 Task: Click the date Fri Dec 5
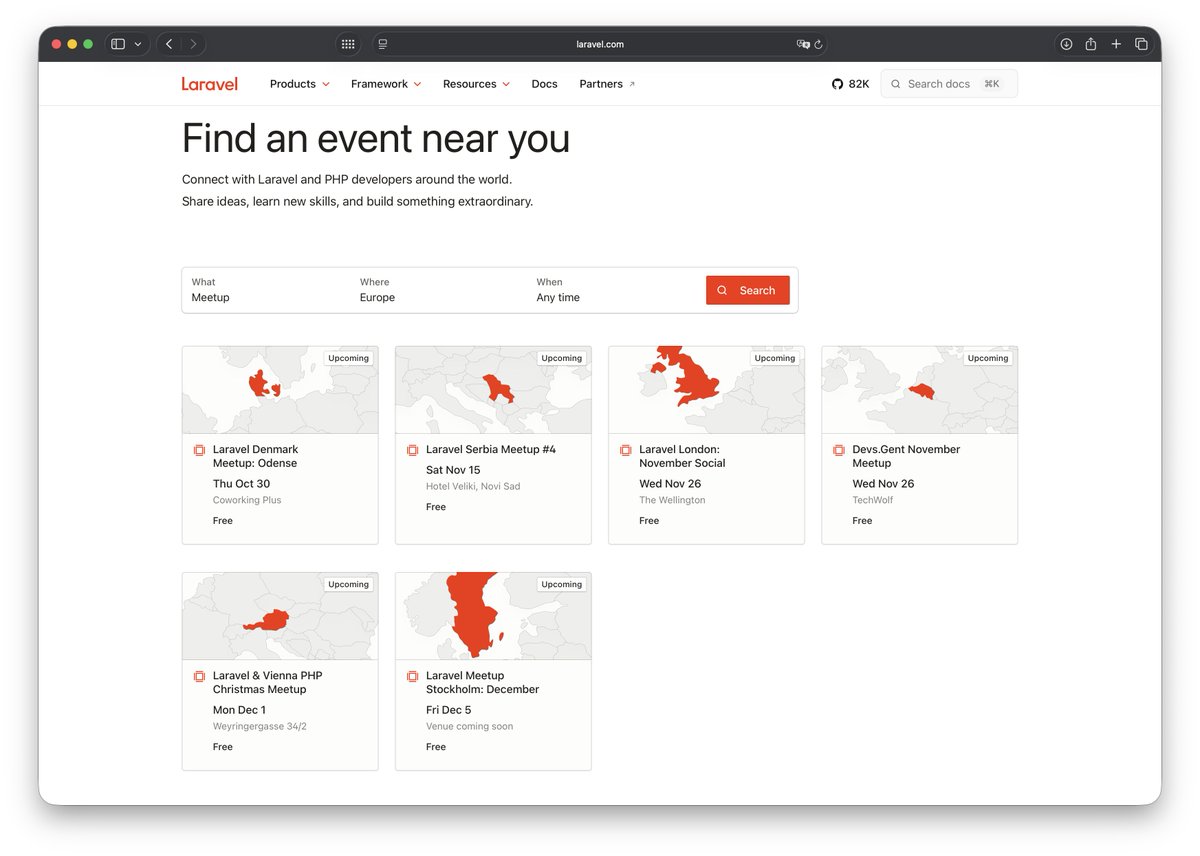tap(448, 710)
